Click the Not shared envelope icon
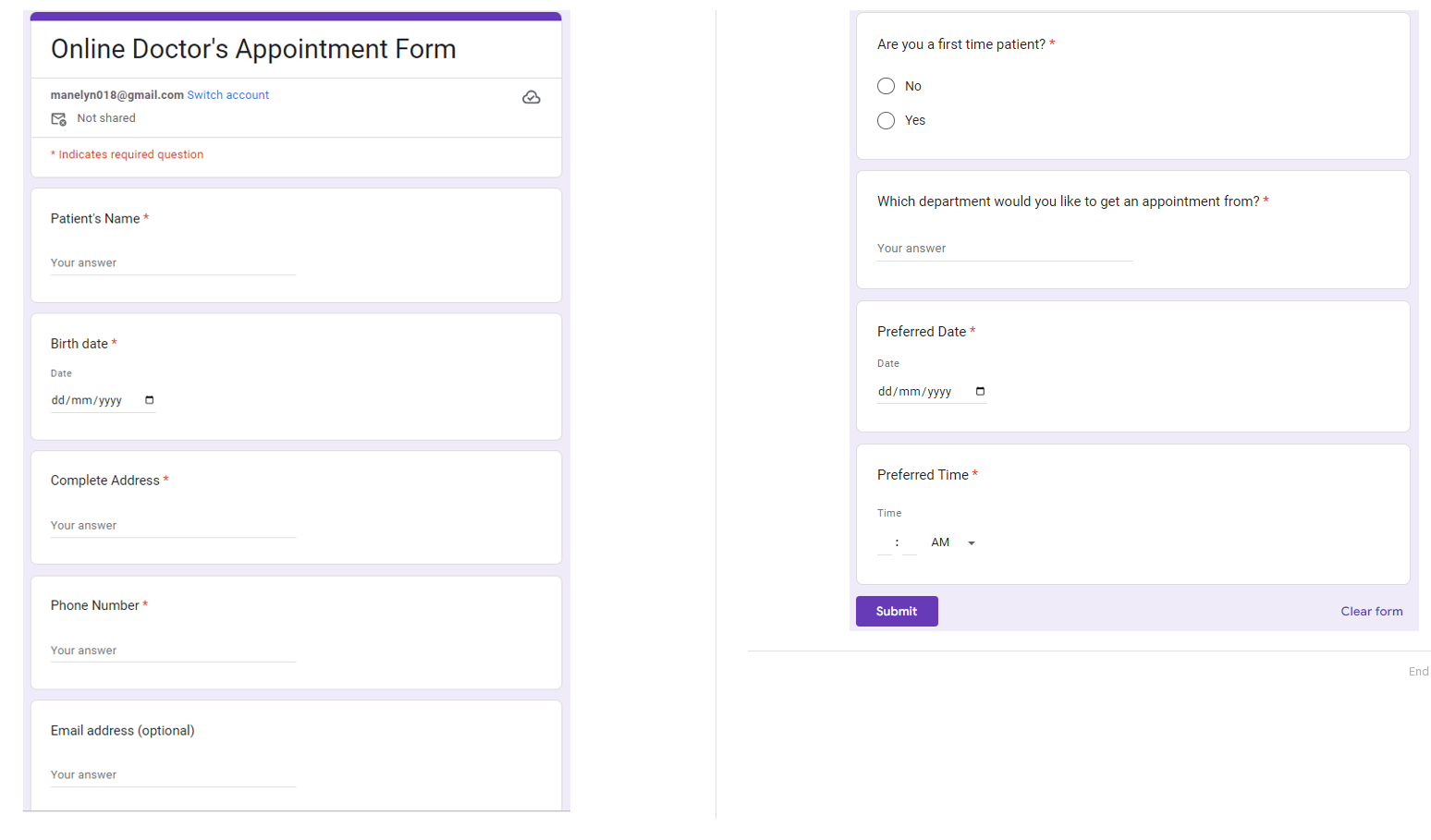The image size is (1431, 840). pos(58,118)
